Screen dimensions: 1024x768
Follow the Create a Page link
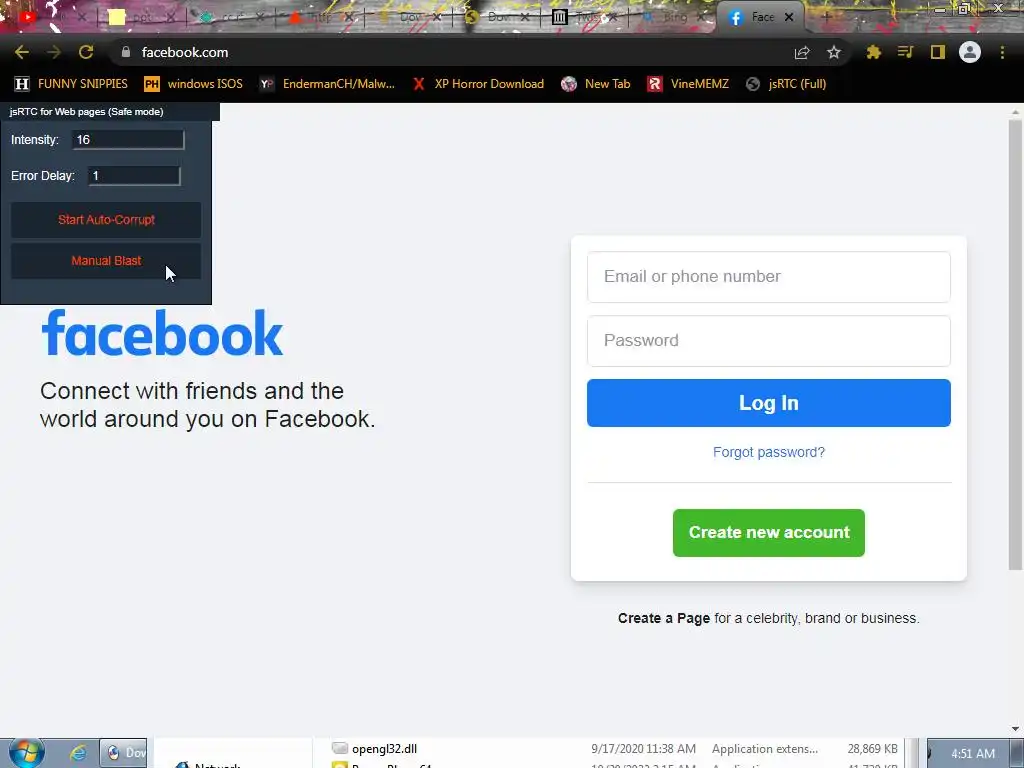point(664,618)
